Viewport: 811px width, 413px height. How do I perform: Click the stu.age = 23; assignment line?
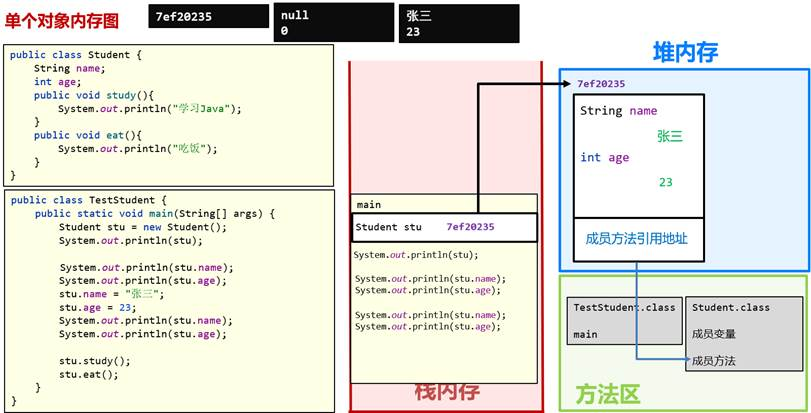tap(97, 308)
